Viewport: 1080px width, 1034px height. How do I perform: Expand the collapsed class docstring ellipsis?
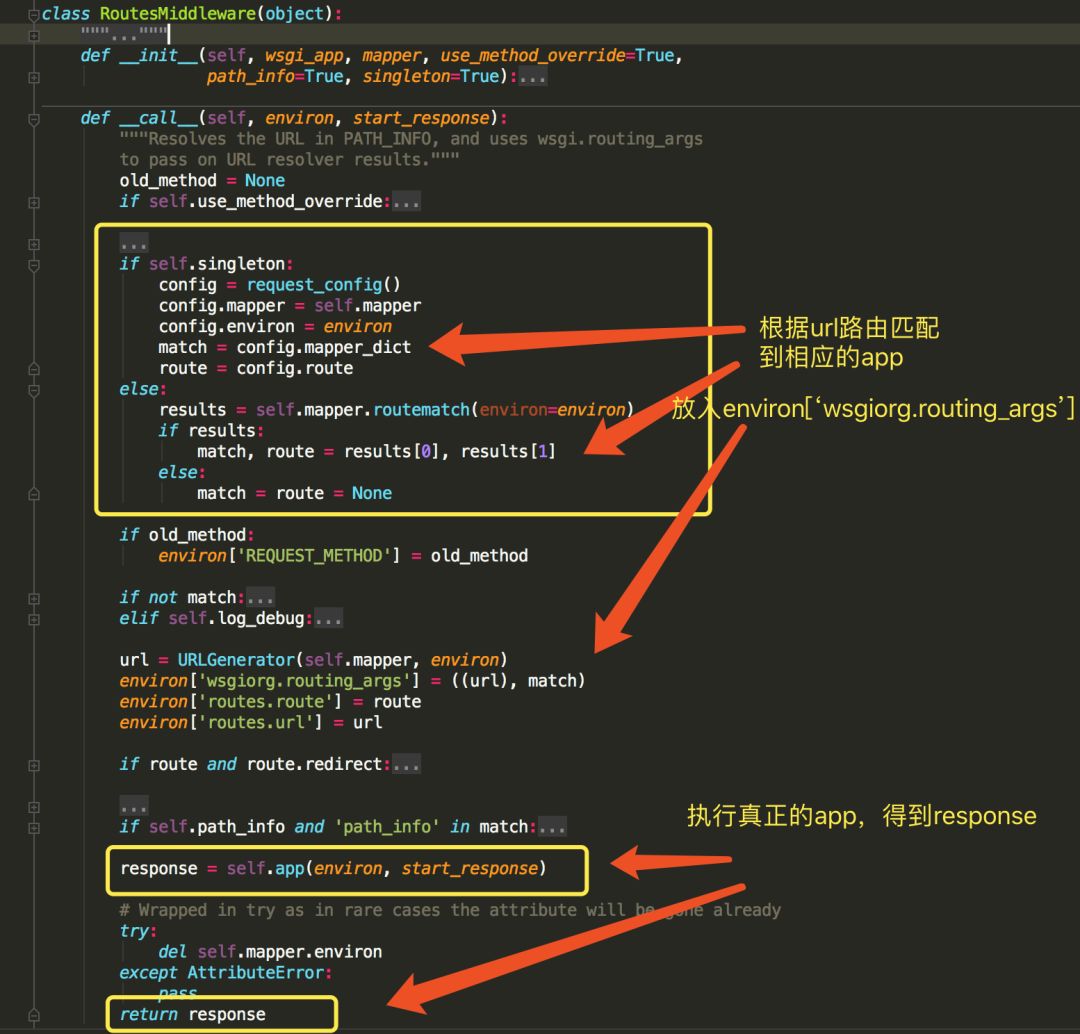click(124, 36)
